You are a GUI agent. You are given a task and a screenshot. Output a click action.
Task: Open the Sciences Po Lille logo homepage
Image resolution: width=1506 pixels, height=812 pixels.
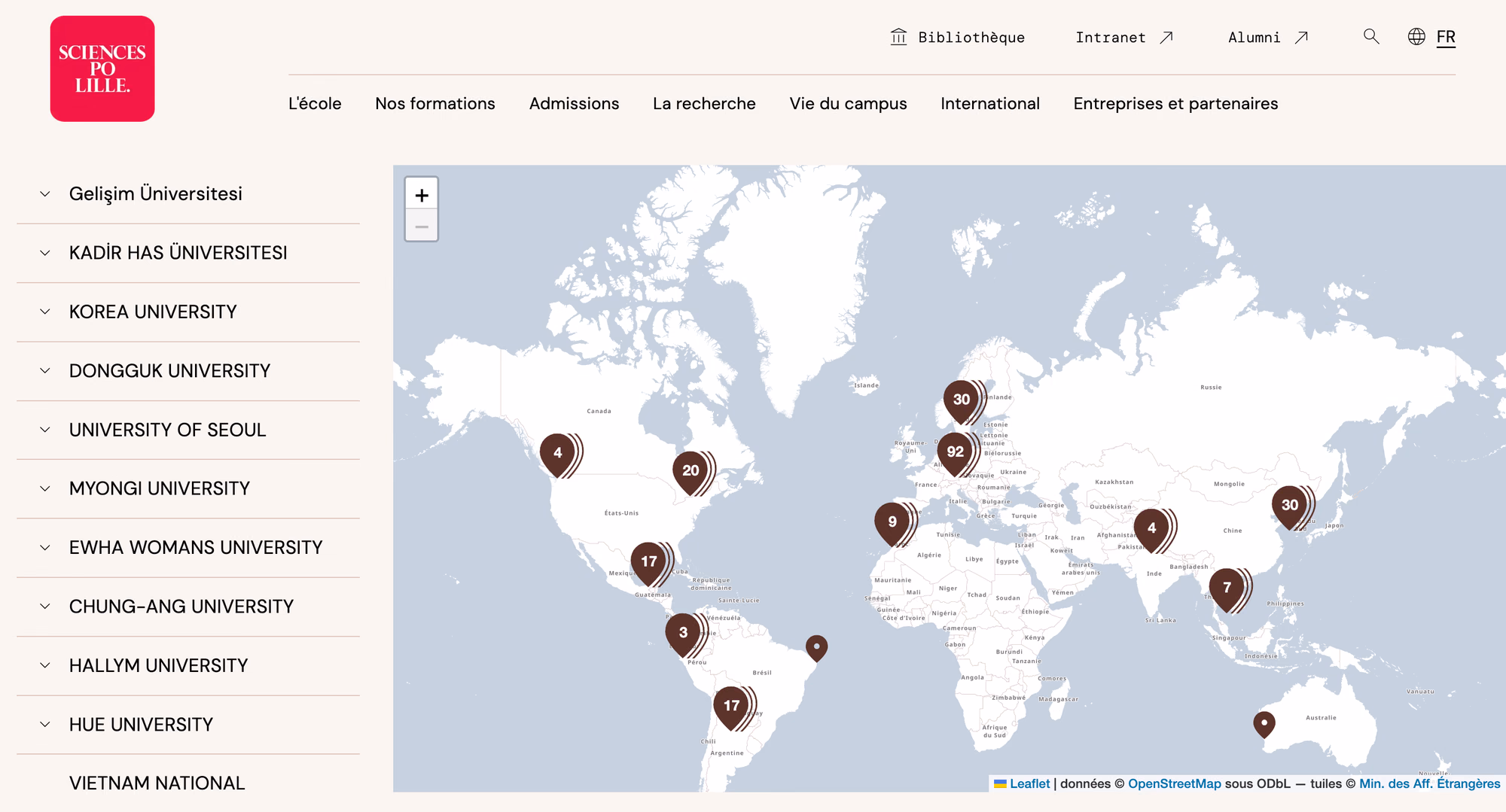pos(102,68)
